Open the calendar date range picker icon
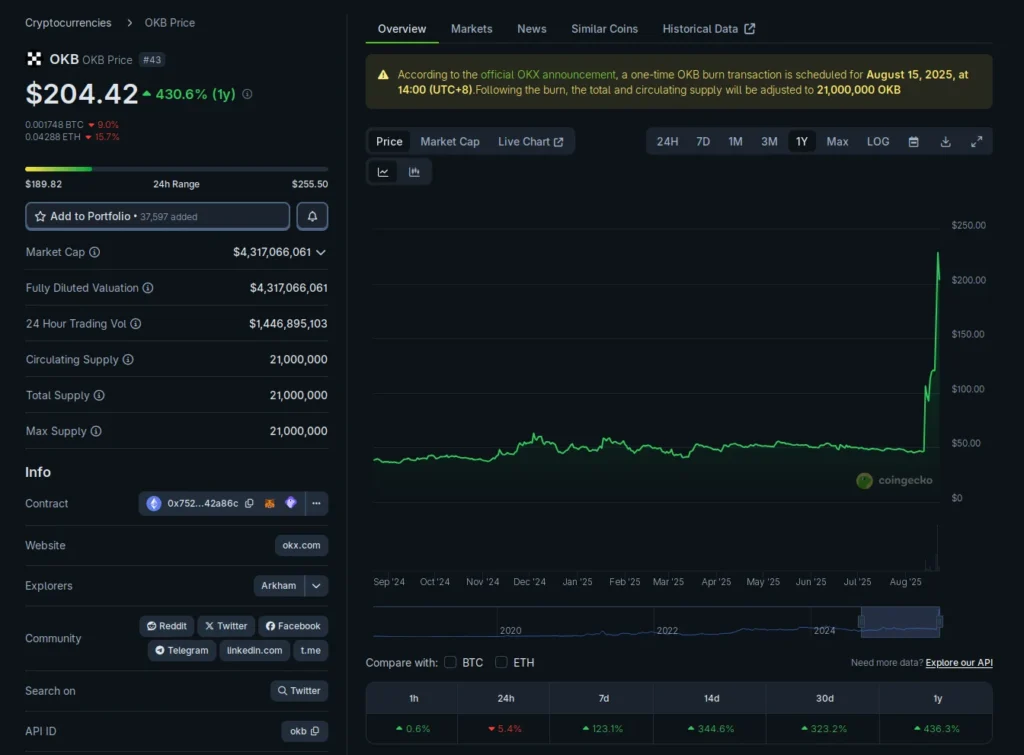1024x755 pixels. pyautogui.click(x=914, y=142)
